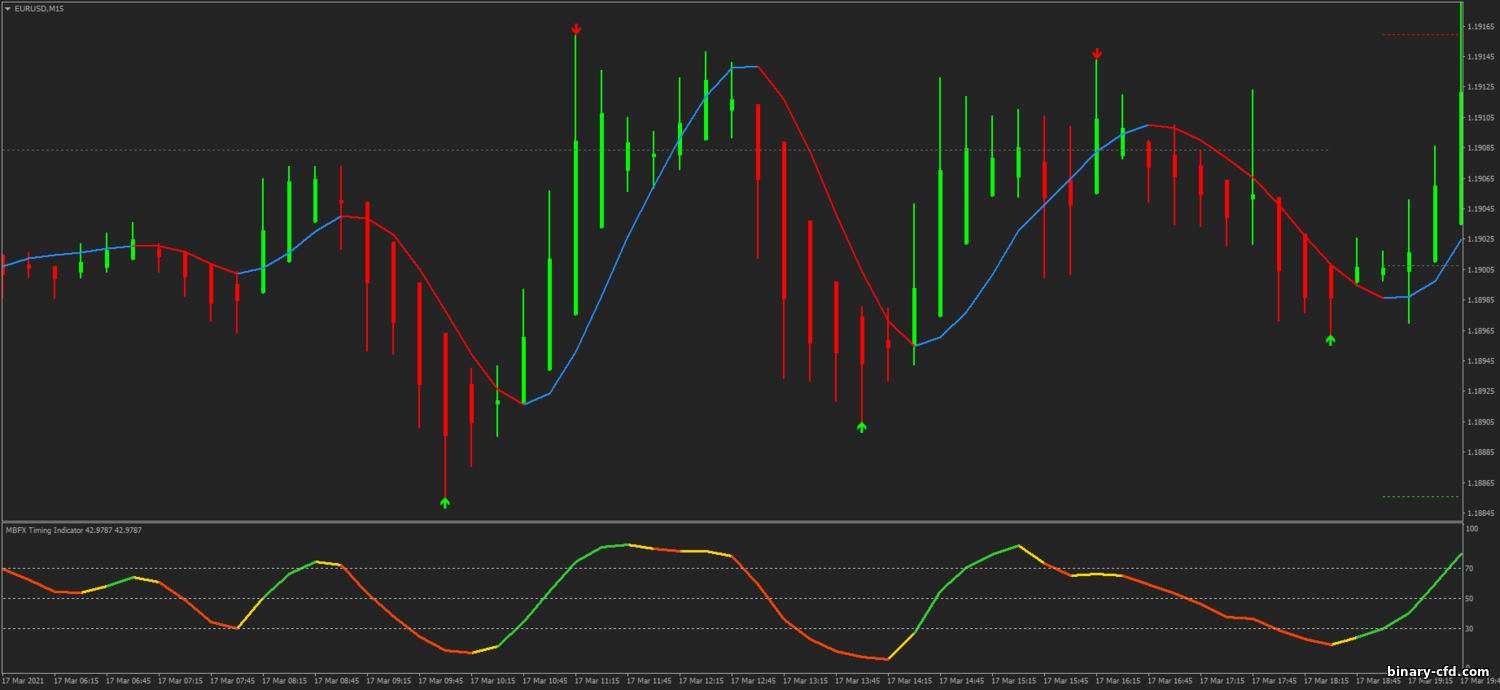Select the 50 level on the indicator scale
Image resolution: width=1500 pixels, height=690 pixels.
(x=1470, y=598)
